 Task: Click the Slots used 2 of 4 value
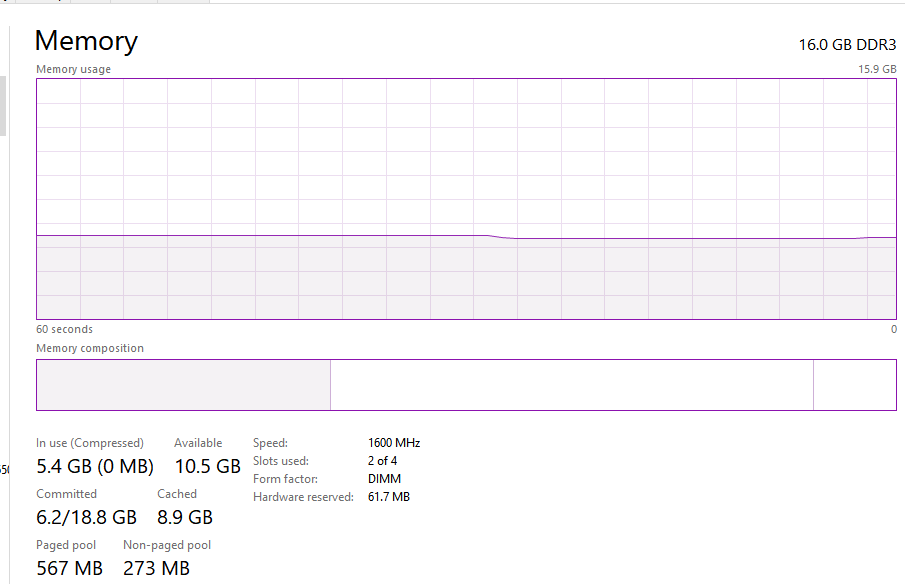tap(382, 461)
